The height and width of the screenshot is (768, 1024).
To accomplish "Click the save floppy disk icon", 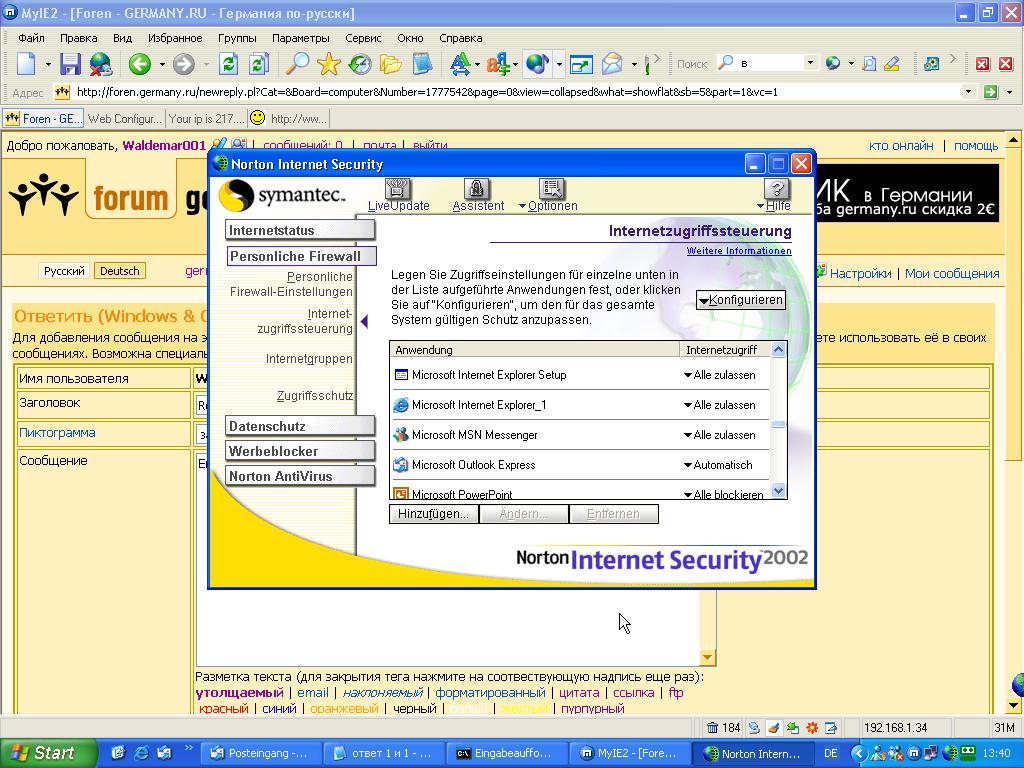I will [70, 64].
